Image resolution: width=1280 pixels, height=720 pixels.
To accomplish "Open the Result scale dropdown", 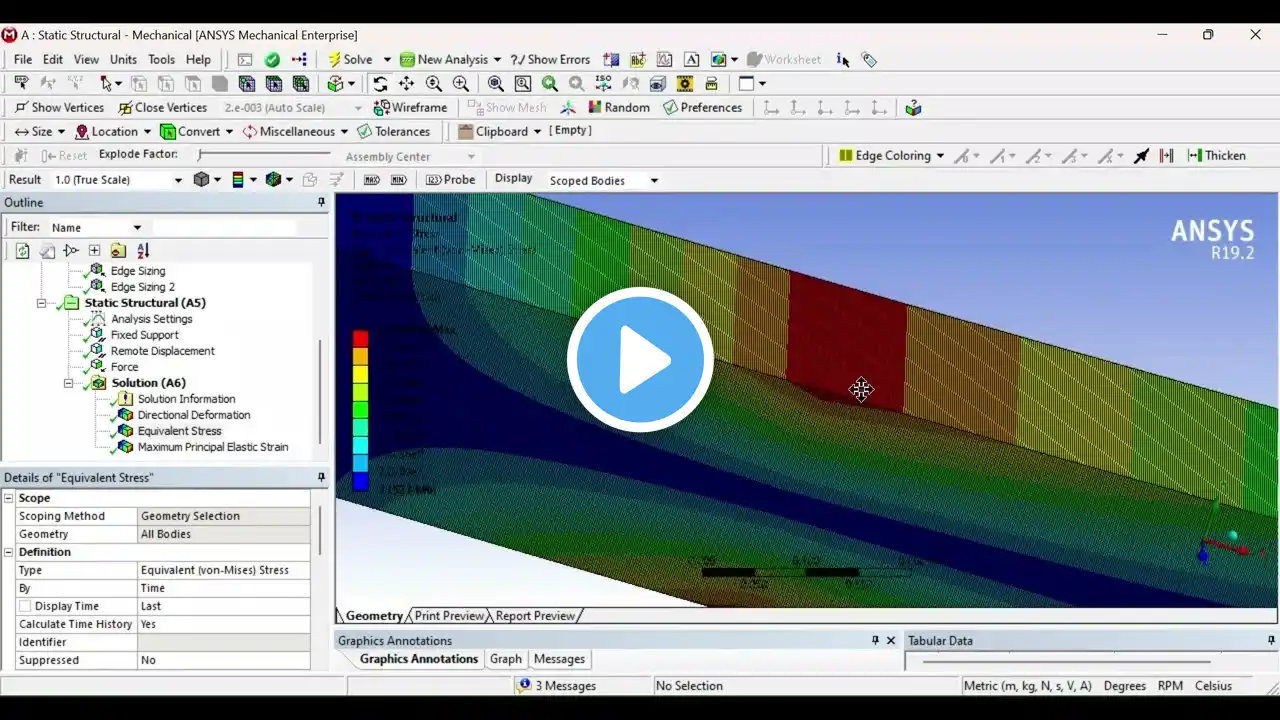I will tap(178, 180).
